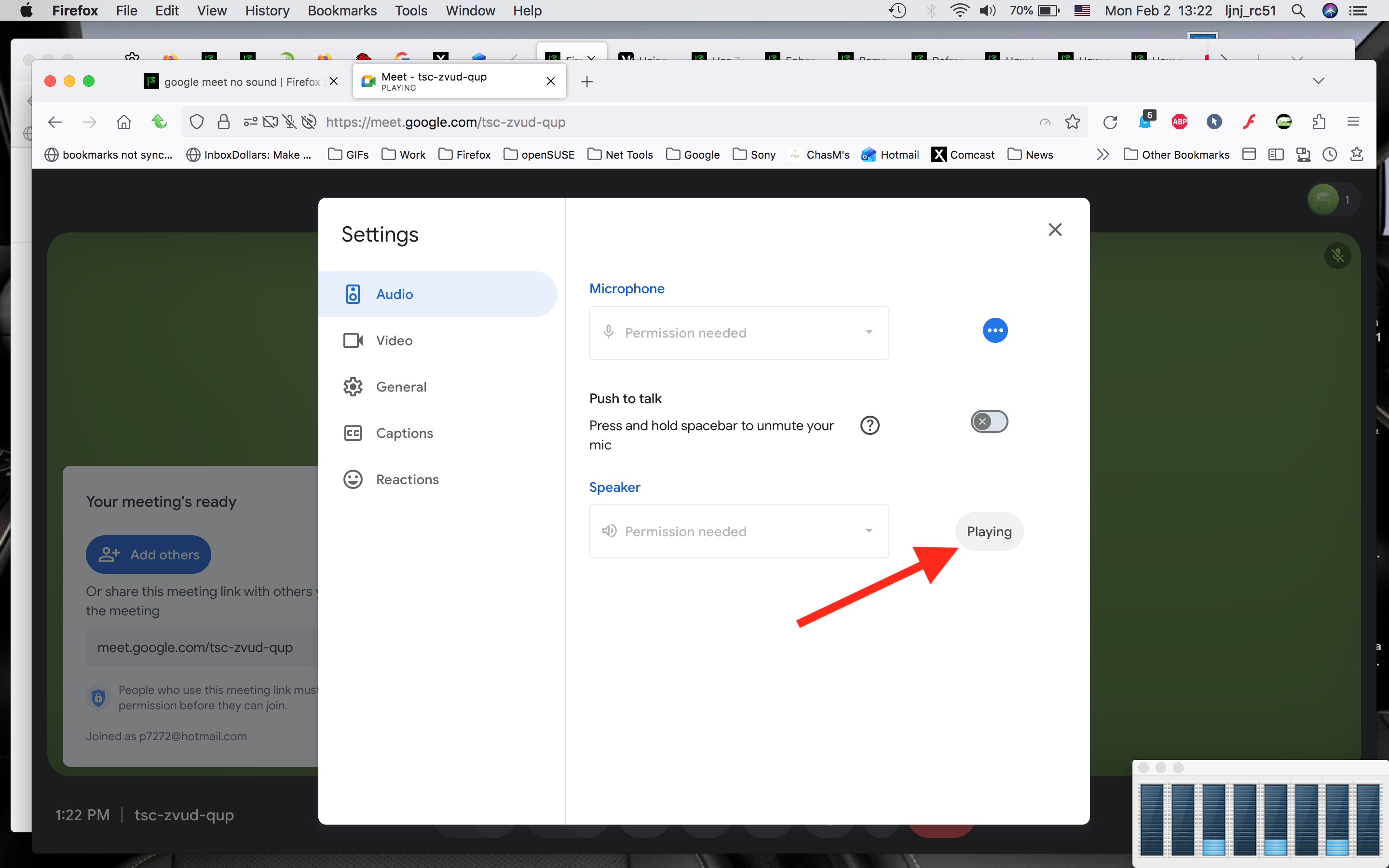The image size is (1389, 868).
Task: Click the Firefox home icon
Action: coord(123,122)
